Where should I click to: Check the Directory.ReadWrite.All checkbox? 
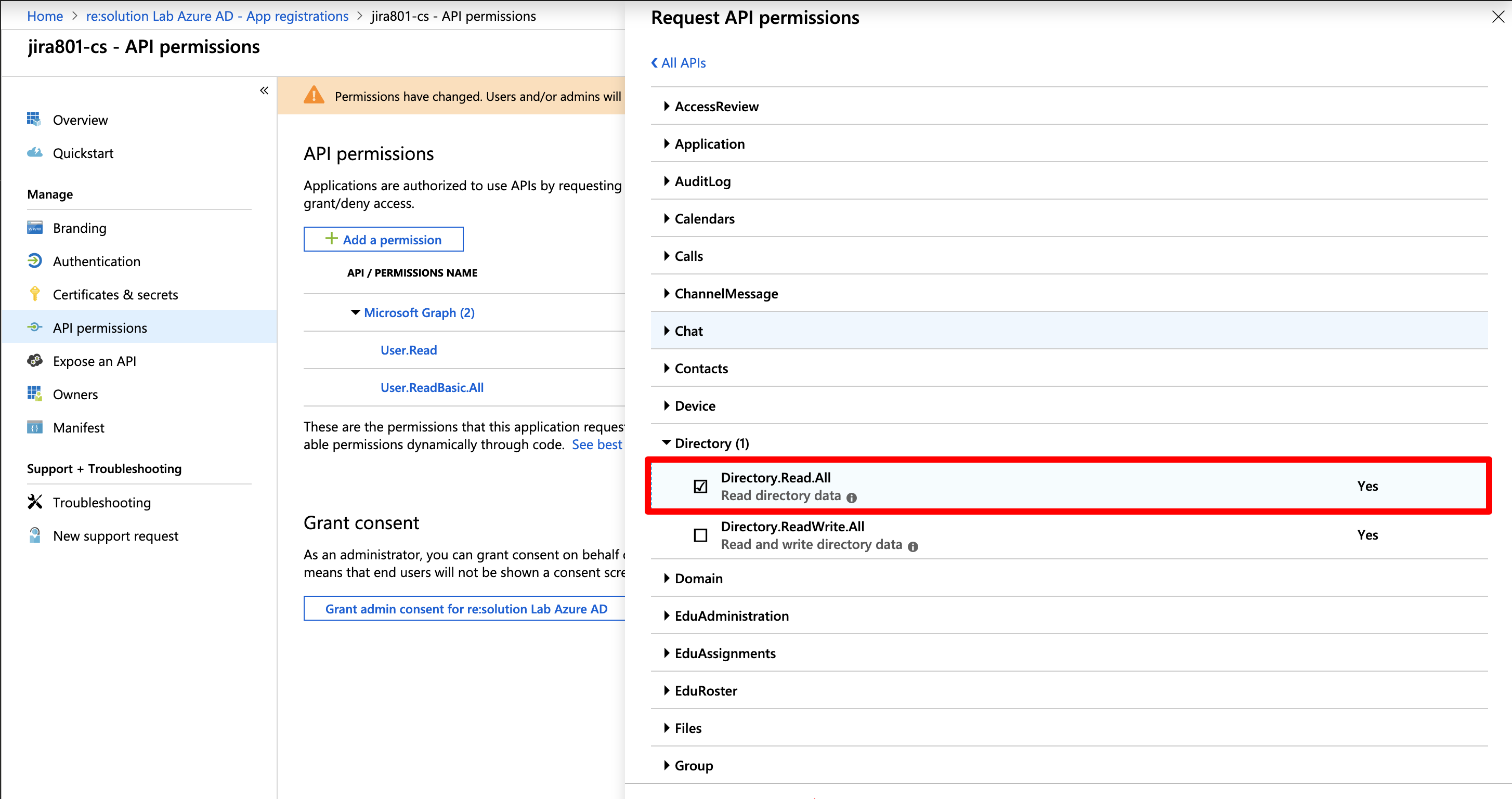tap(700, 535)
